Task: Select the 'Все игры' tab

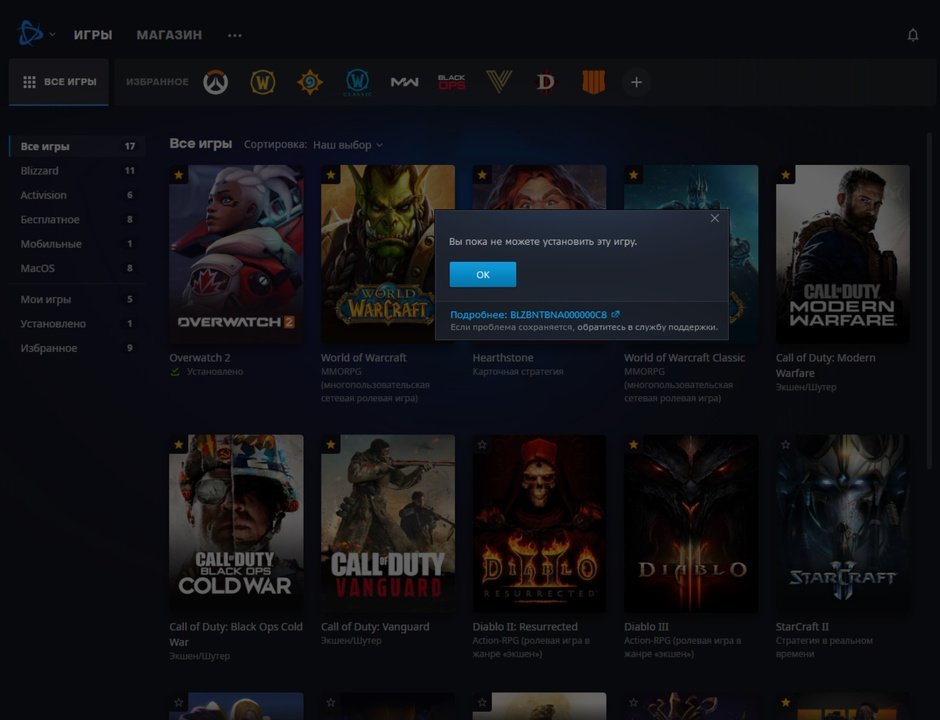Action: coord(60,82)
